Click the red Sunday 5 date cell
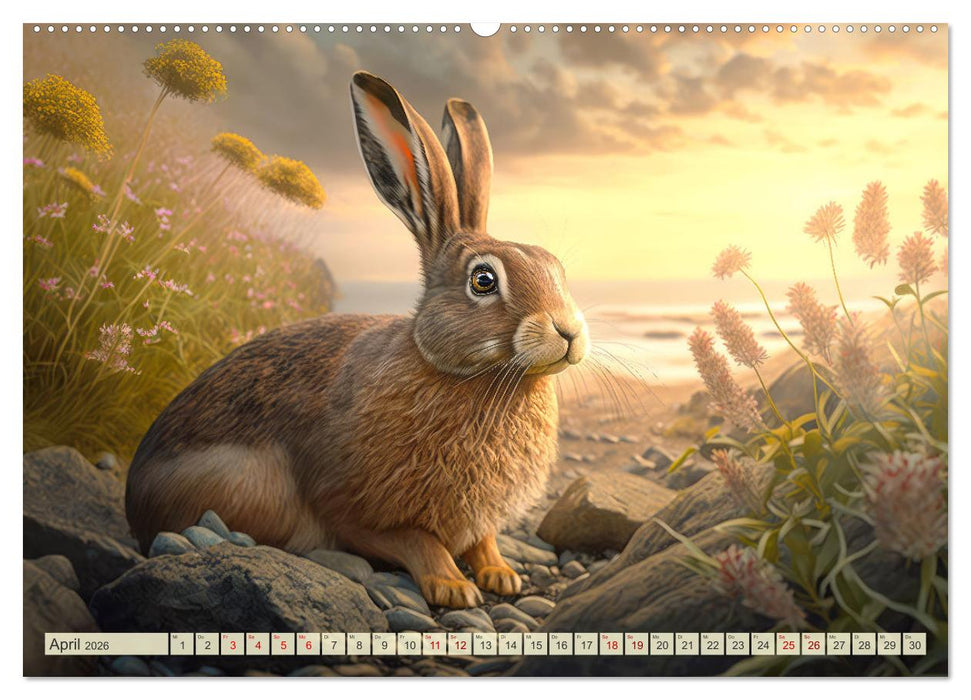Image resolution: width=971 pixels, height=700 pixels. tap(283, 647)
